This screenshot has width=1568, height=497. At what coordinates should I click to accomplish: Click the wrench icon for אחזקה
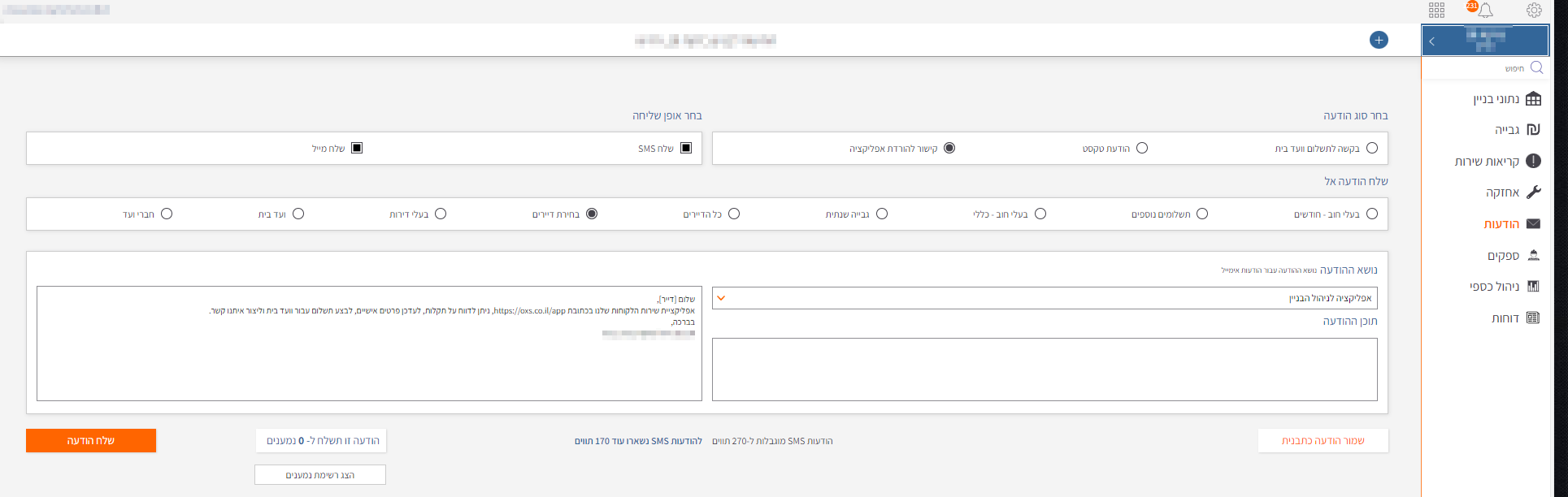click(1533, 192)
